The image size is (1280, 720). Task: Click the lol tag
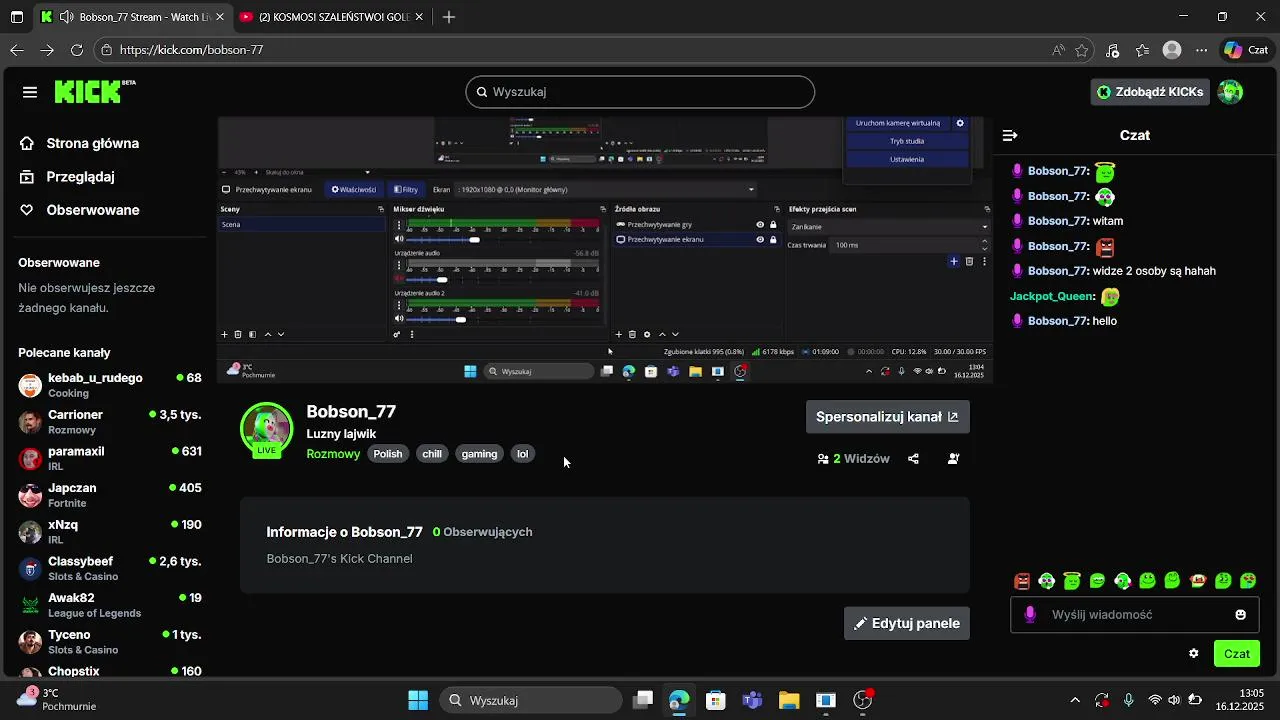[522, 454]
